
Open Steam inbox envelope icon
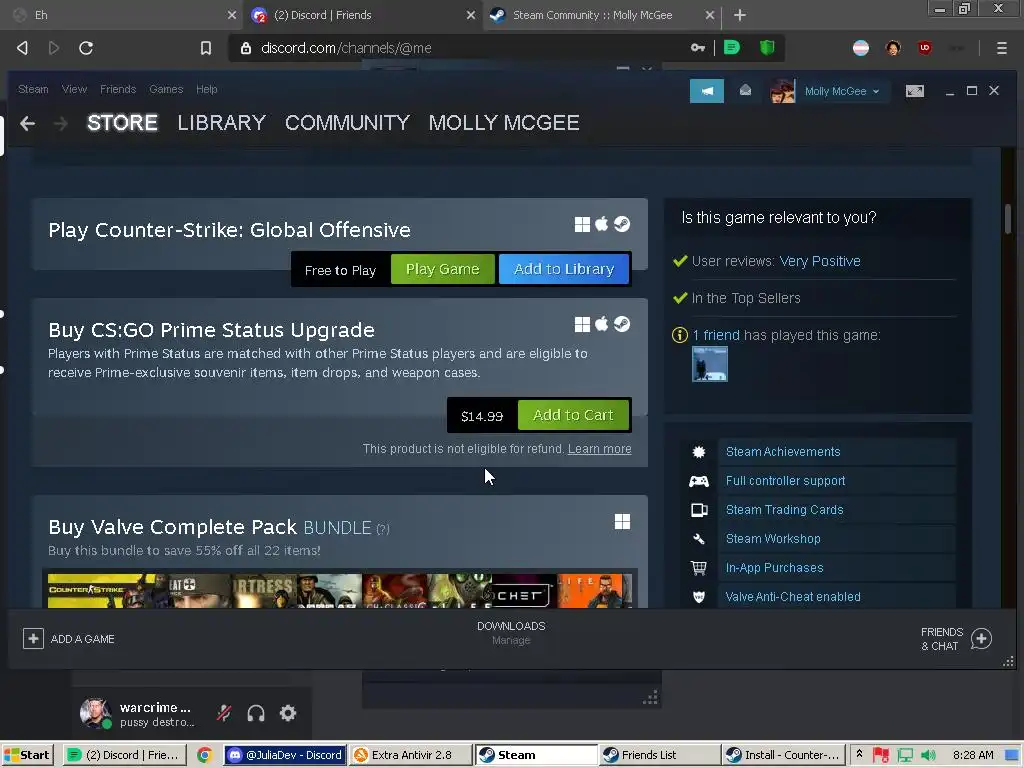click(745, 91)
